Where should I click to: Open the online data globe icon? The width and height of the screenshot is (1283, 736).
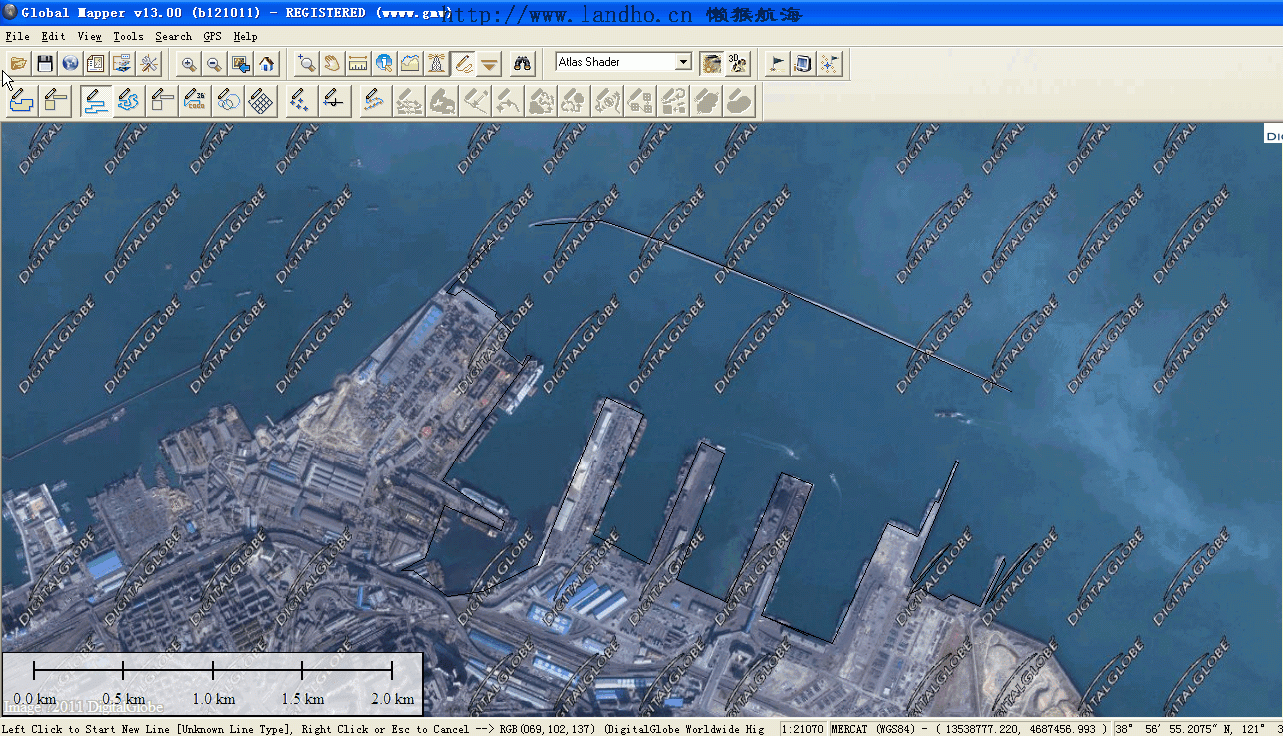coord(70,64)
